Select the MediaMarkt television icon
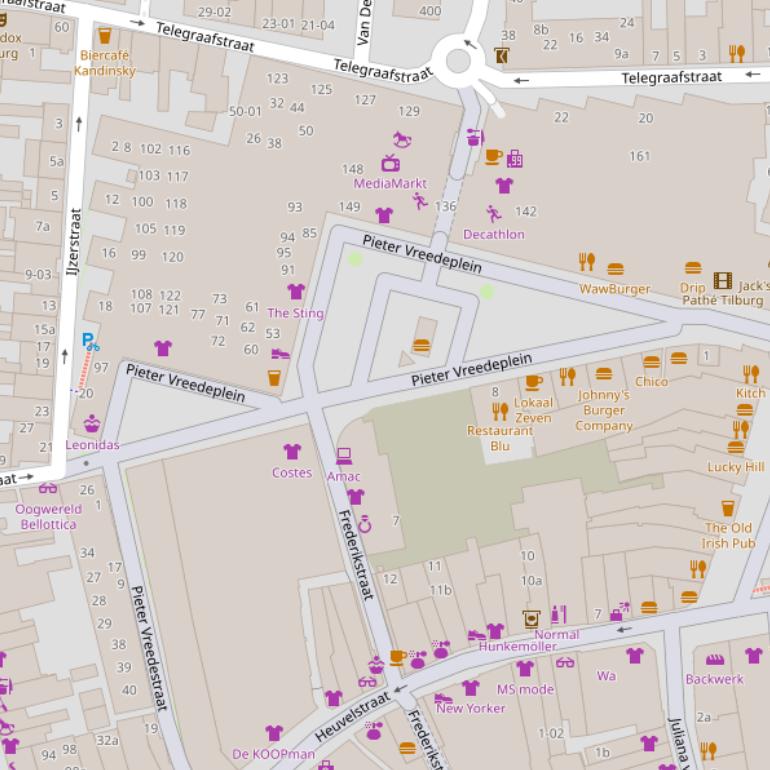The width and height of the screenshot is (770, 770). click(x=390, y=163)
